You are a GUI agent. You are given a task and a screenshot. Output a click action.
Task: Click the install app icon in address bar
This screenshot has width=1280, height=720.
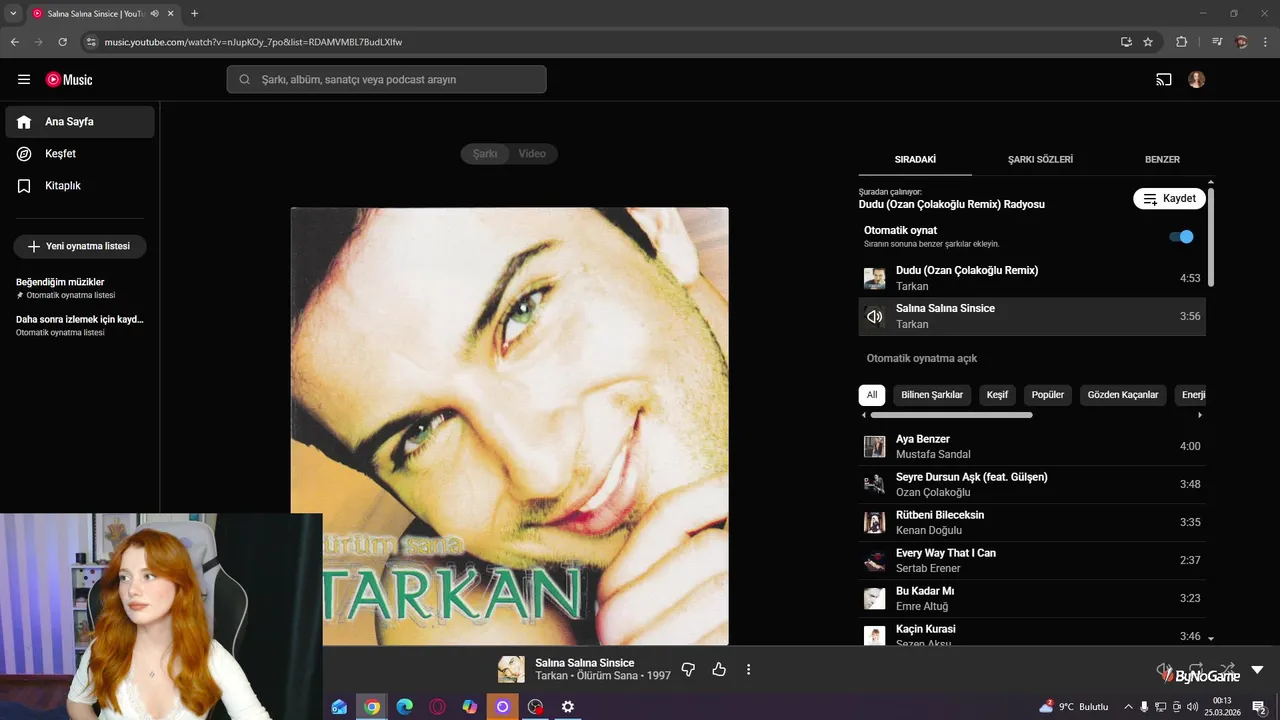pos(1126,42)
